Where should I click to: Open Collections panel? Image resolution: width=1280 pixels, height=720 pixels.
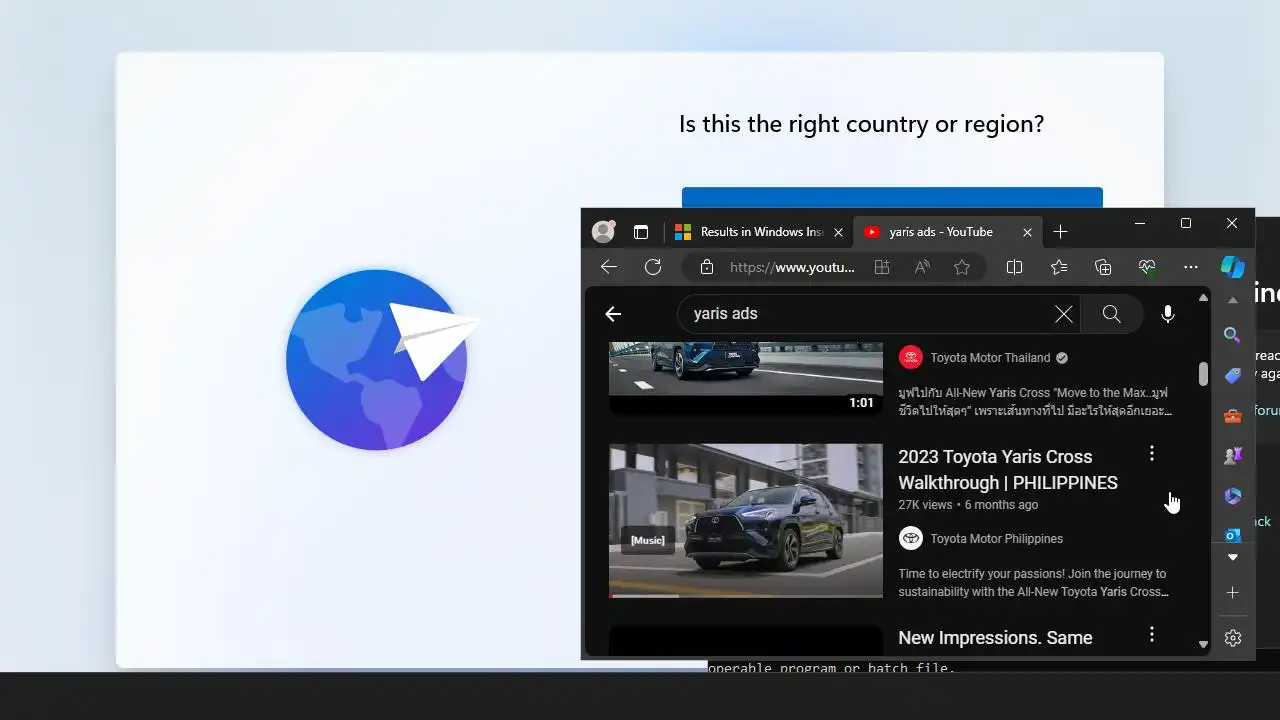pyautogui.click(x=1103, y=267)
